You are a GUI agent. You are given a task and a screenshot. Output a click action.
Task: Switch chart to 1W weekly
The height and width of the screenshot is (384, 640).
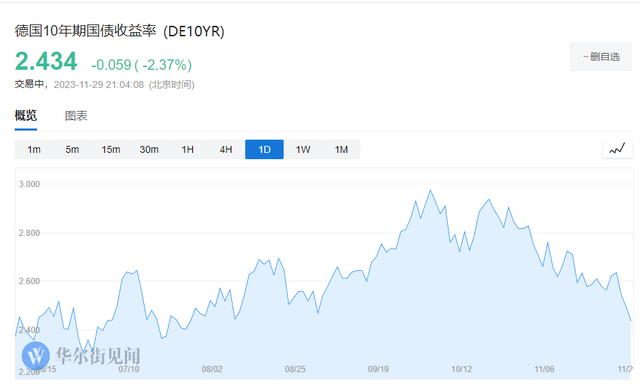303,149
